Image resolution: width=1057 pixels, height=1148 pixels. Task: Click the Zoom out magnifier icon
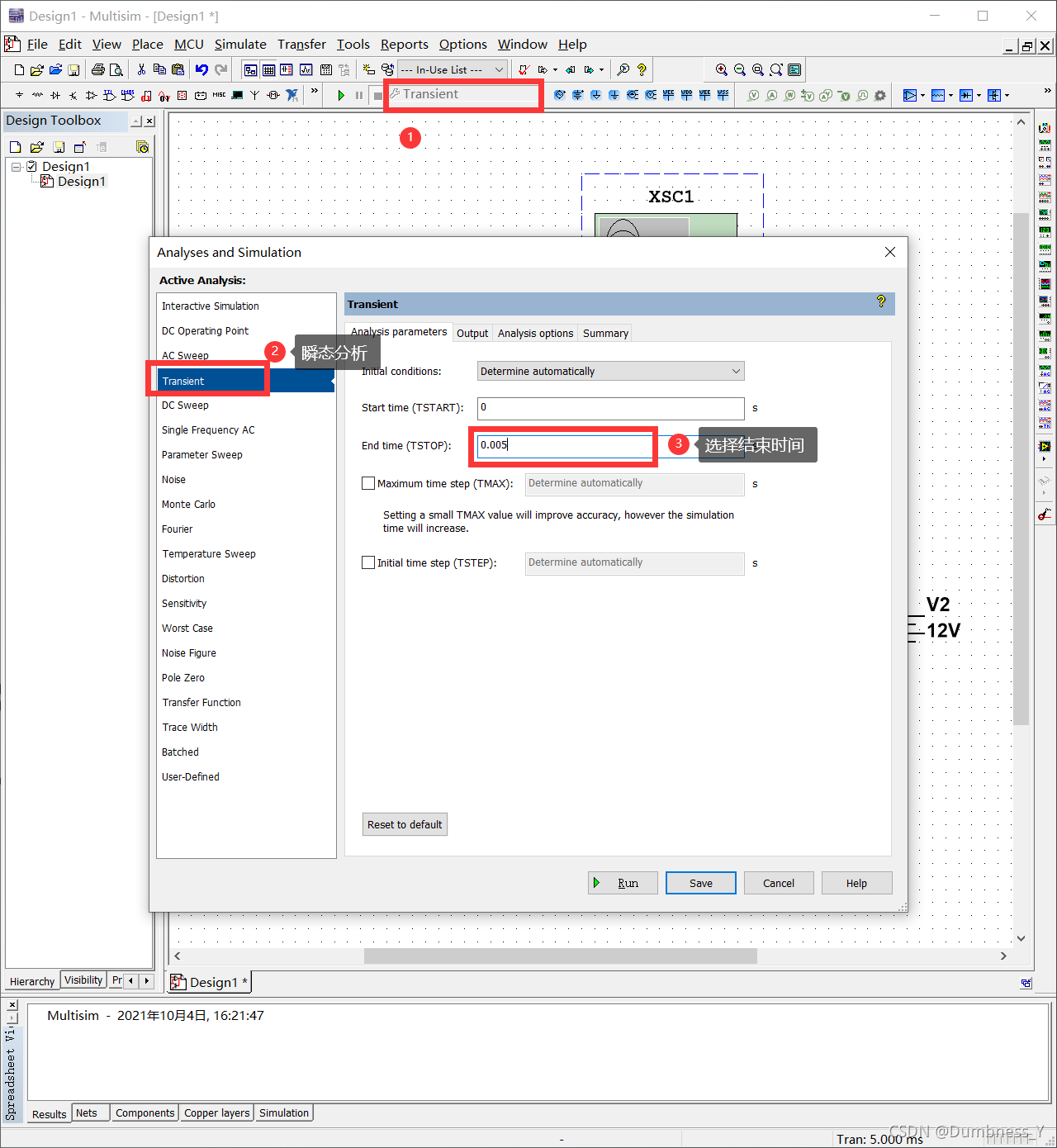740,70
